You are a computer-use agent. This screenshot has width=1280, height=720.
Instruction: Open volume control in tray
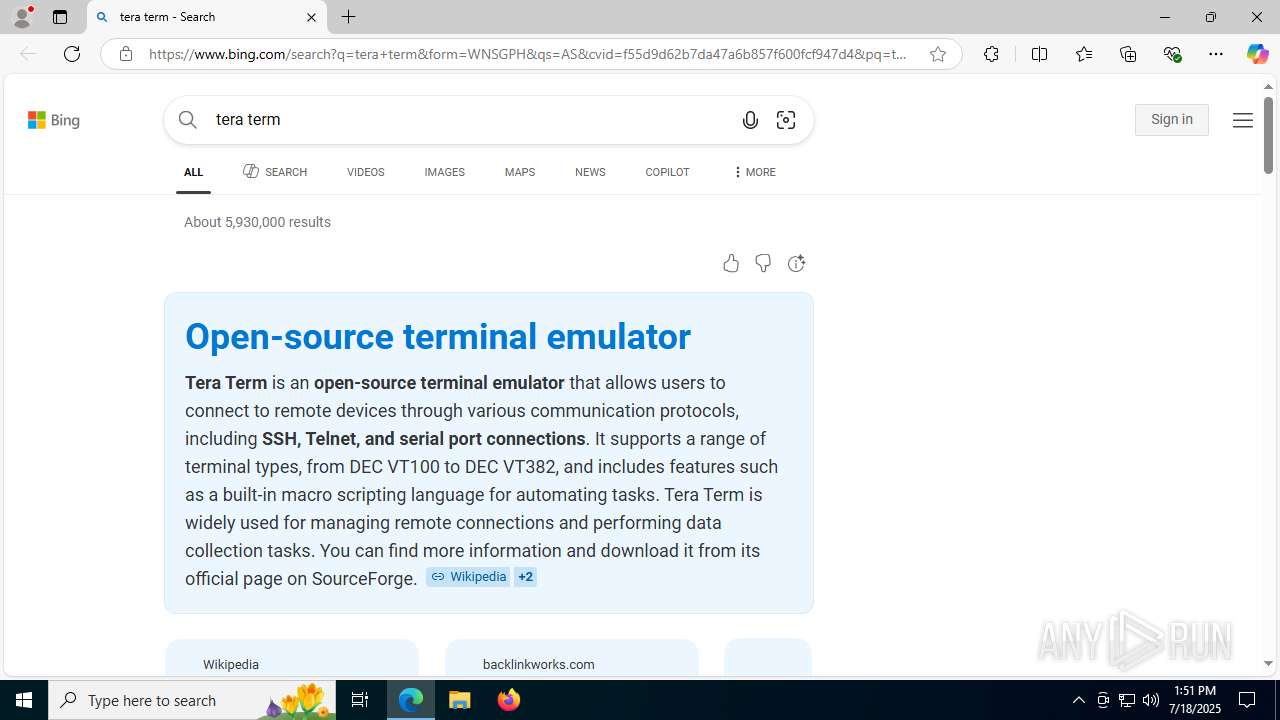click(1151, 700)
